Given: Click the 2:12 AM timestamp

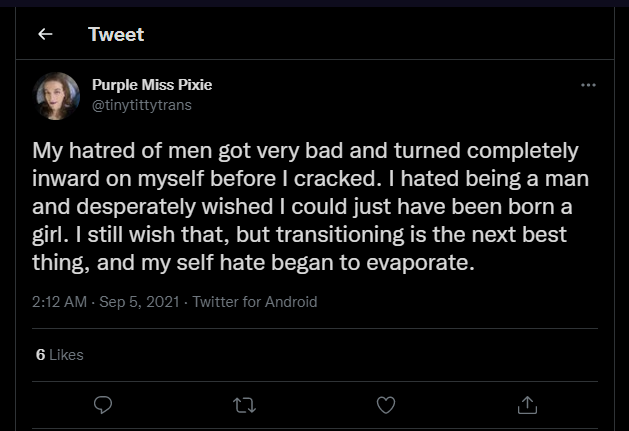Looking at the screenshot, I should tap(60, 301).
